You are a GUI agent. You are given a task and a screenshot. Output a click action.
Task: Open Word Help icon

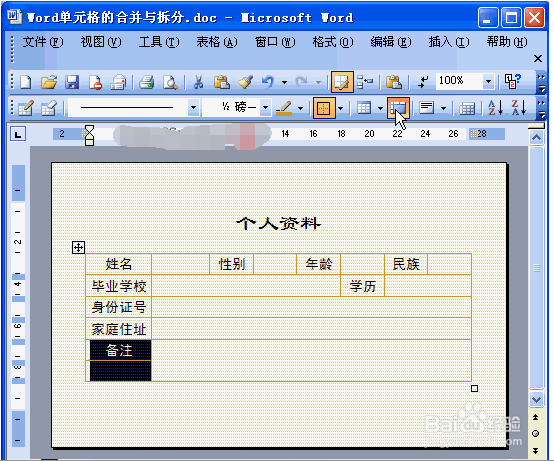point(513,81)
